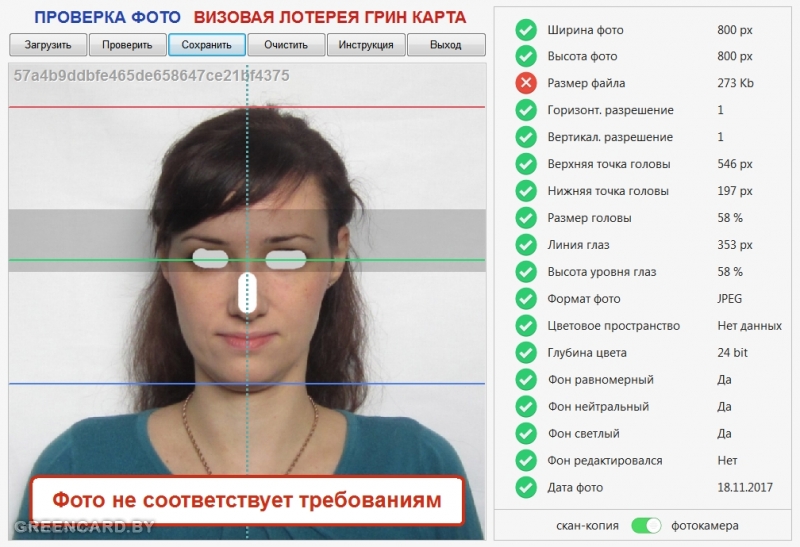Click the Загрузить button
This screenshot has width=800, height=547.
pyautogui.click(x=48, y=45)
